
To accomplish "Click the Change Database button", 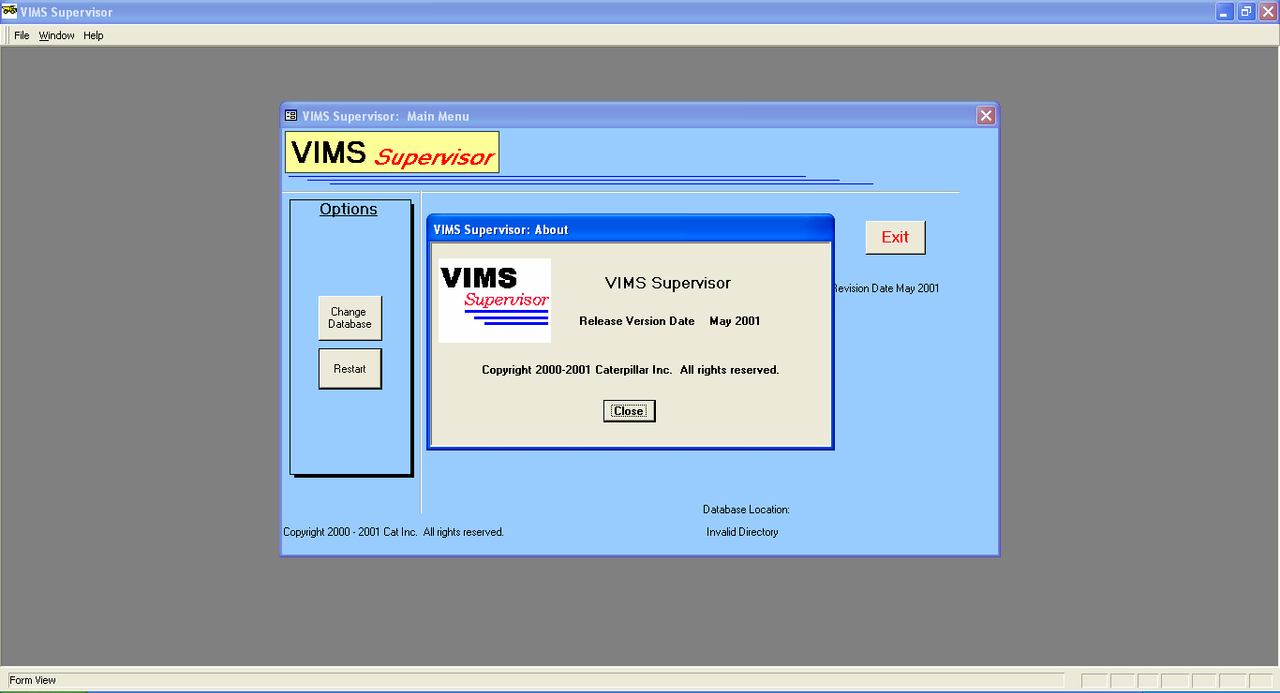I will [350, 318].
